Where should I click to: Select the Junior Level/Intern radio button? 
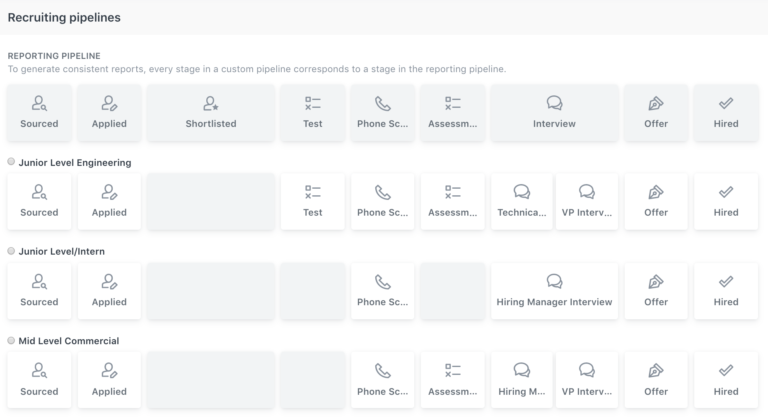(11, 251)
